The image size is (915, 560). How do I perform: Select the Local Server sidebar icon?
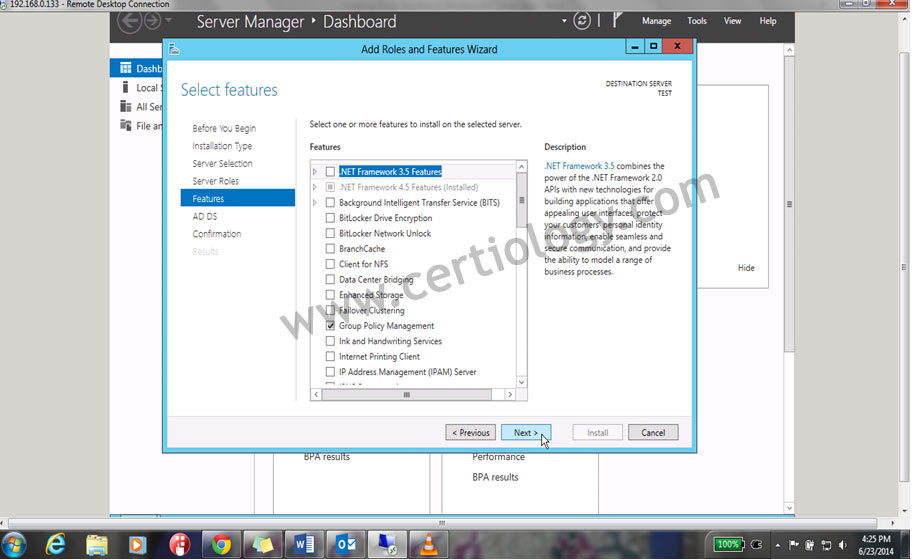click(125, 88)
